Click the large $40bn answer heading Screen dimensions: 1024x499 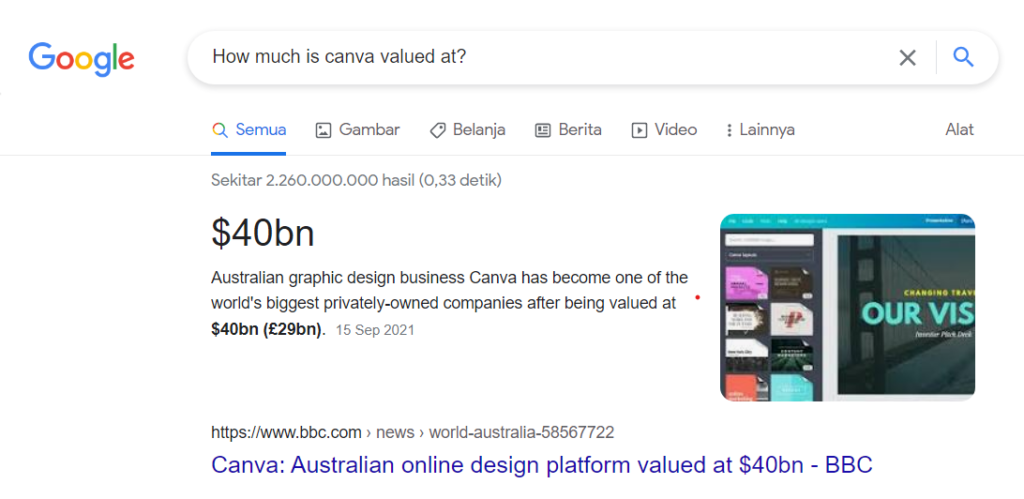[x=263, y=233]
